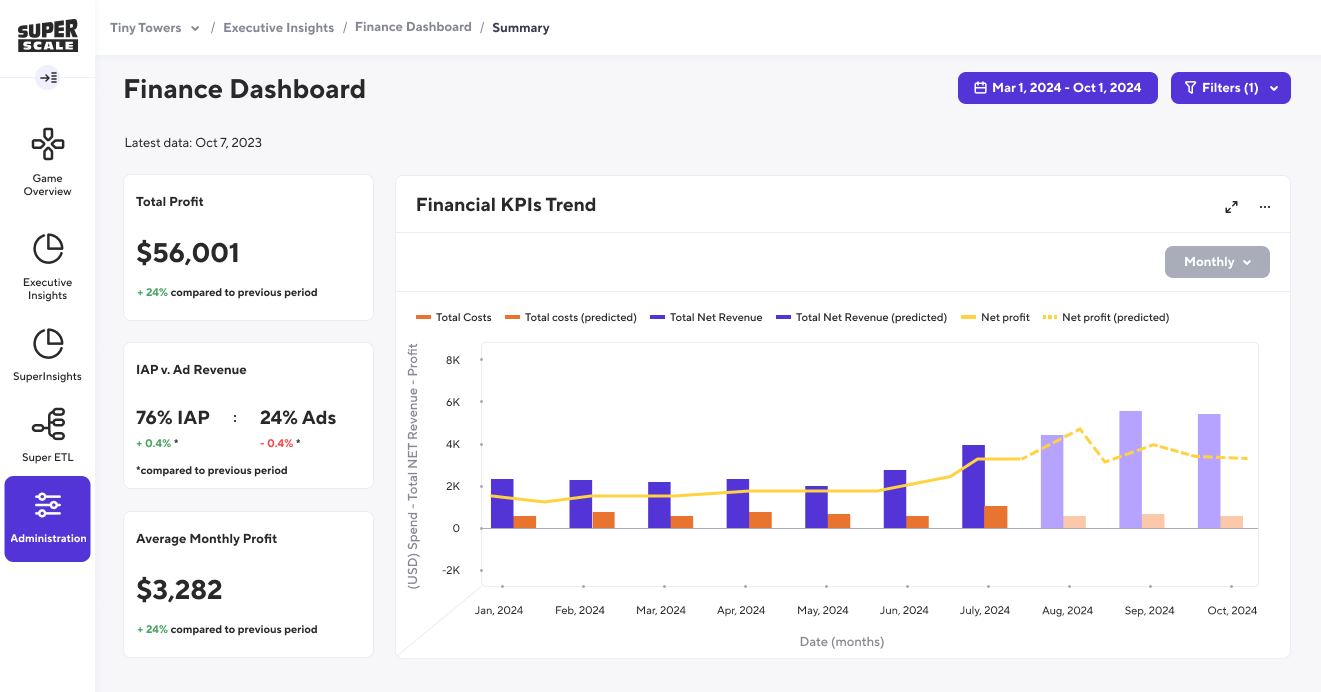Screen dimensions: 1321x692
Task: Click the Oct, 2024 predicted revenue bar
Action: point(1209,471)
